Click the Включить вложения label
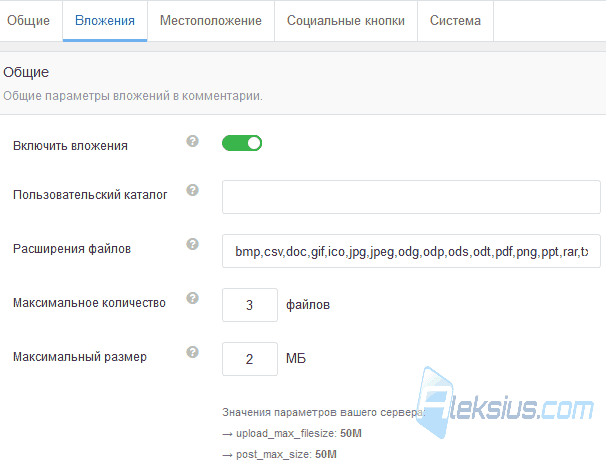Viewport: 606px width, 464px height. [x=70, y=146]
